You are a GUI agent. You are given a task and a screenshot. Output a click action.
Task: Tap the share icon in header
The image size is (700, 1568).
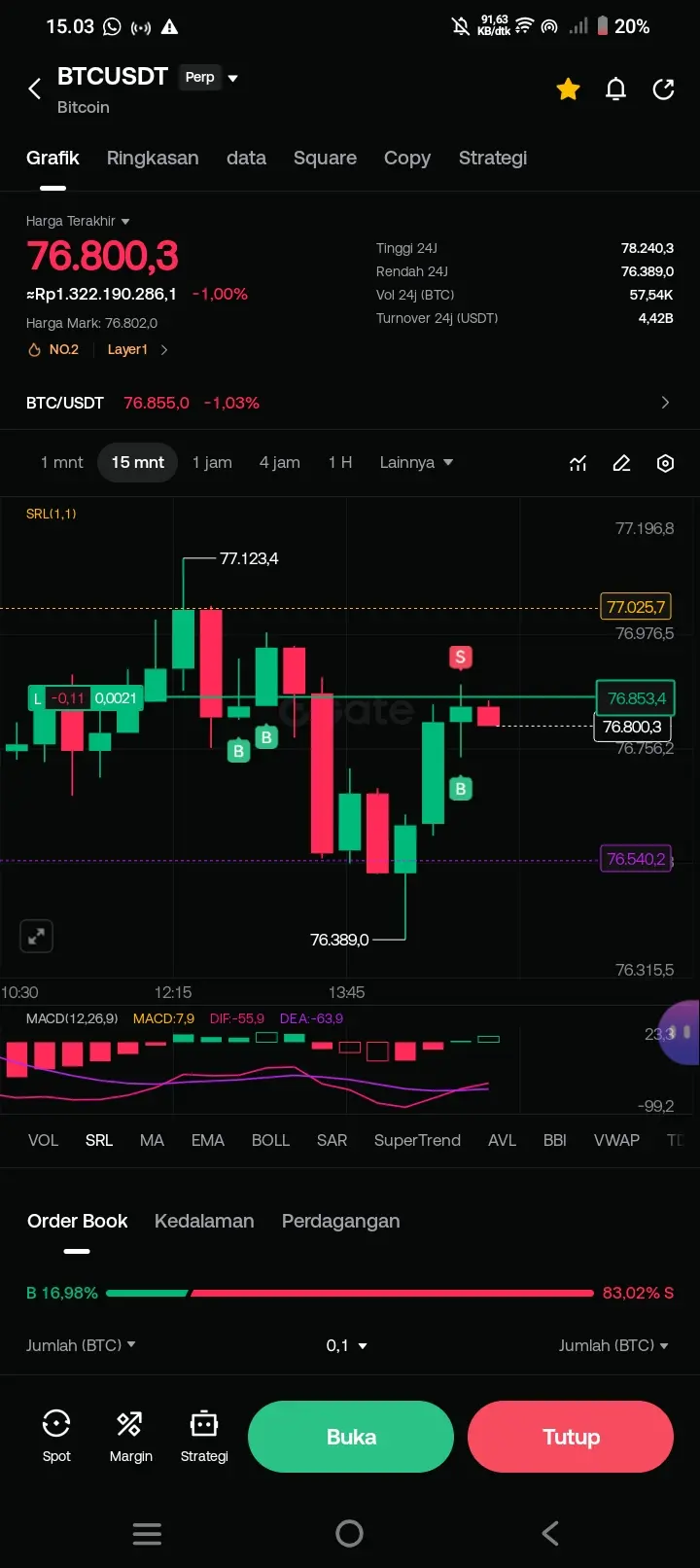(x=664, y=89)
